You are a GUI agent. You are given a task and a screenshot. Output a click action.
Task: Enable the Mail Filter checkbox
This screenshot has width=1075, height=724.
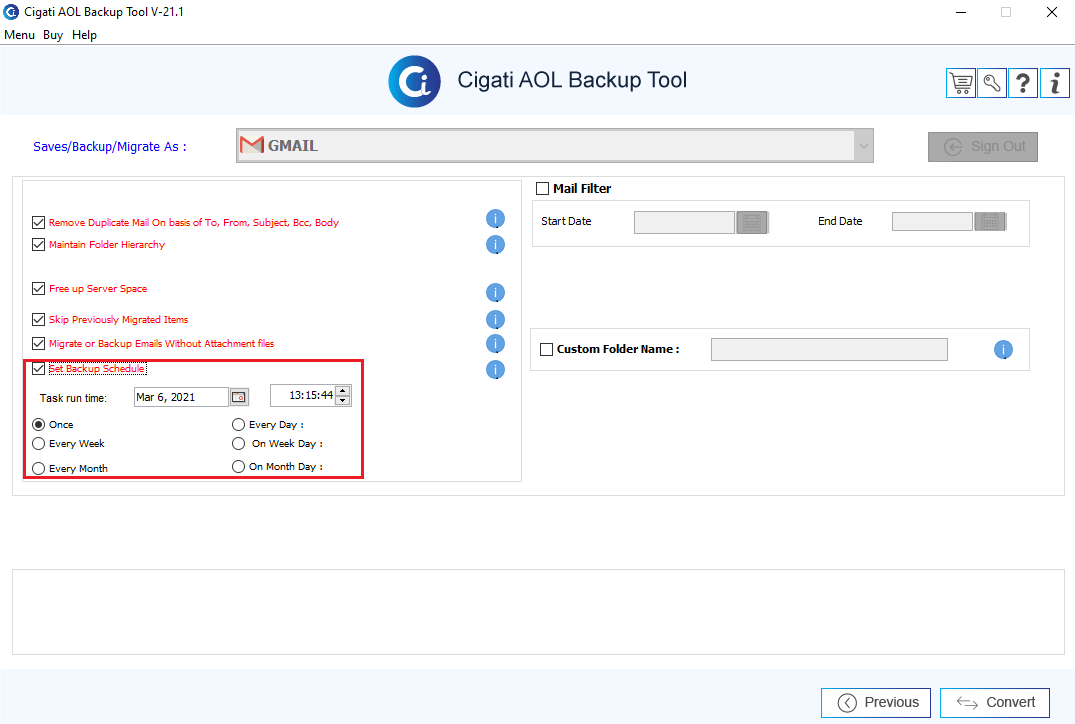[x=542, y=189]
